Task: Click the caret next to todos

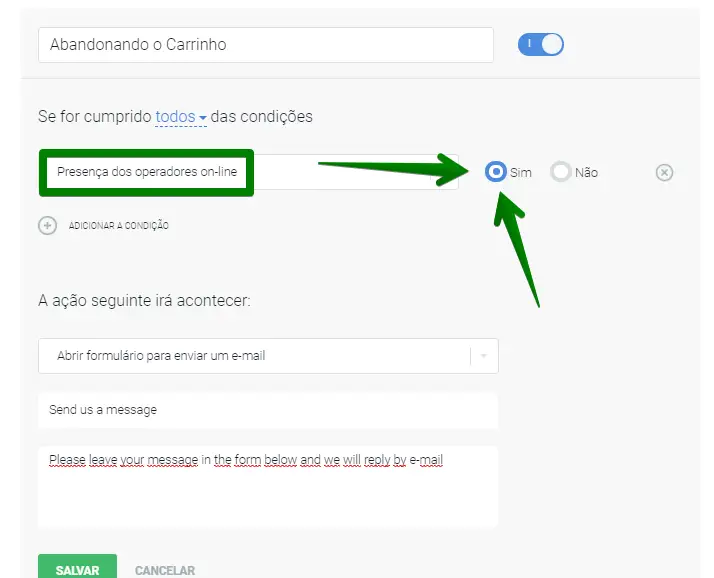Action: pyautogui.click(x=203, y=119)
